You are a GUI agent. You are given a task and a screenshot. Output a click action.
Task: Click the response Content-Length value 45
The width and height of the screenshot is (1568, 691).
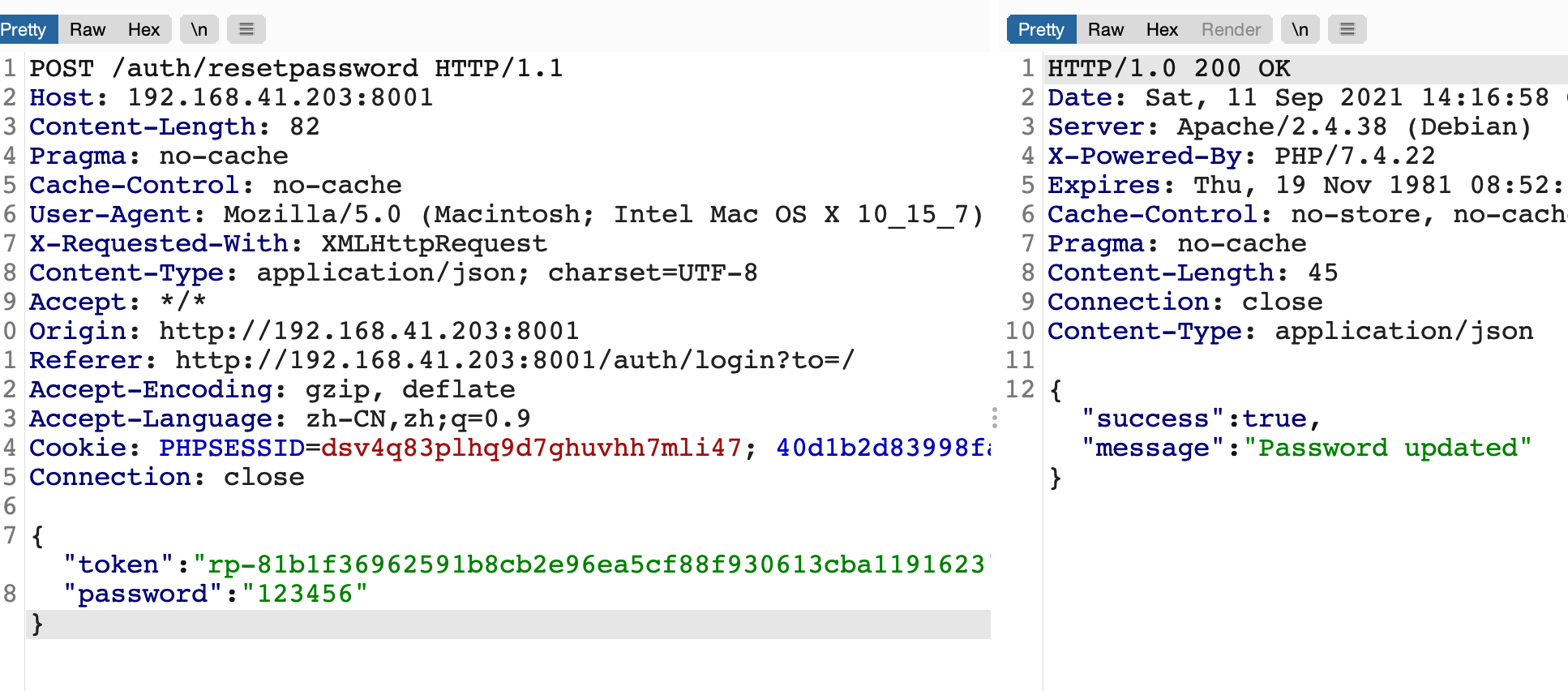1323,273
